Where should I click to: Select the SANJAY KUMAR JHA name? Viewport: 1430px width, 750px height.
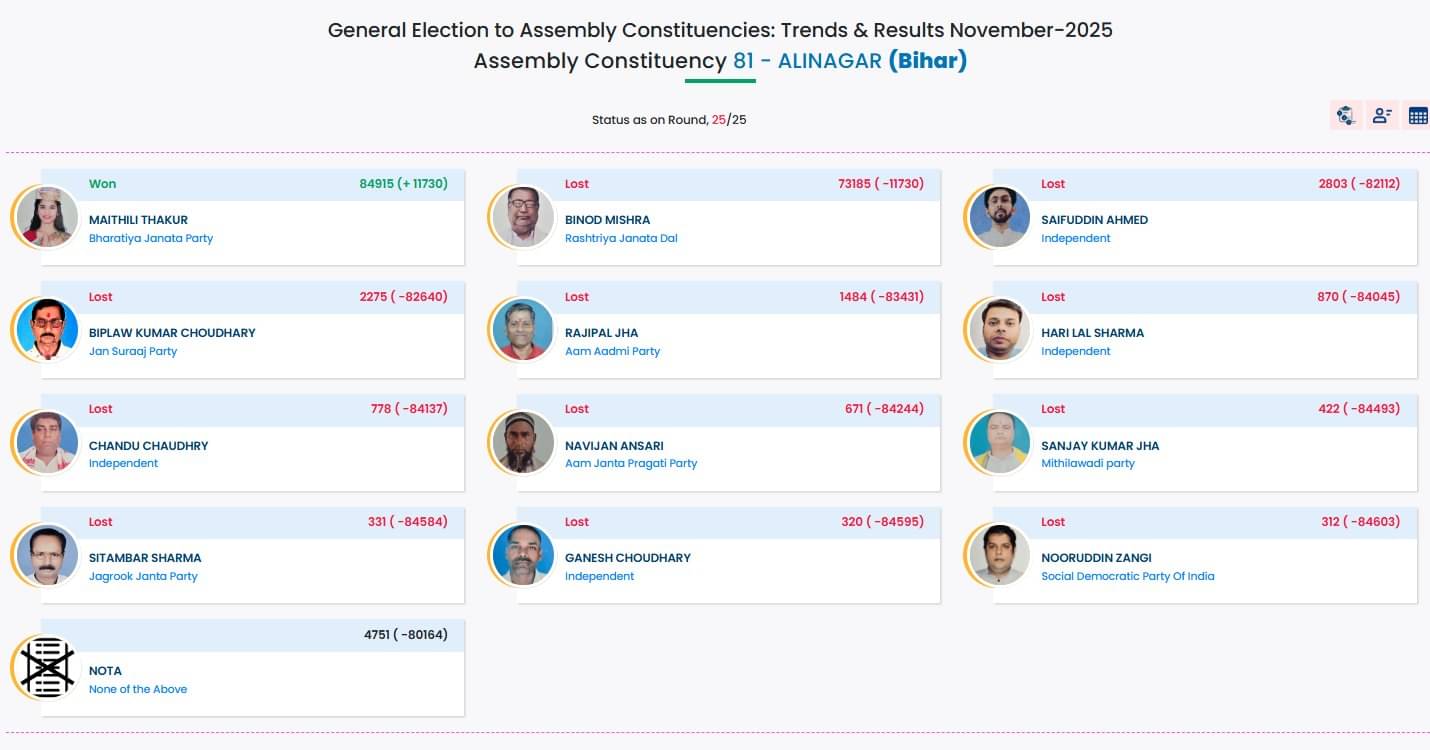click(1100, 446)
